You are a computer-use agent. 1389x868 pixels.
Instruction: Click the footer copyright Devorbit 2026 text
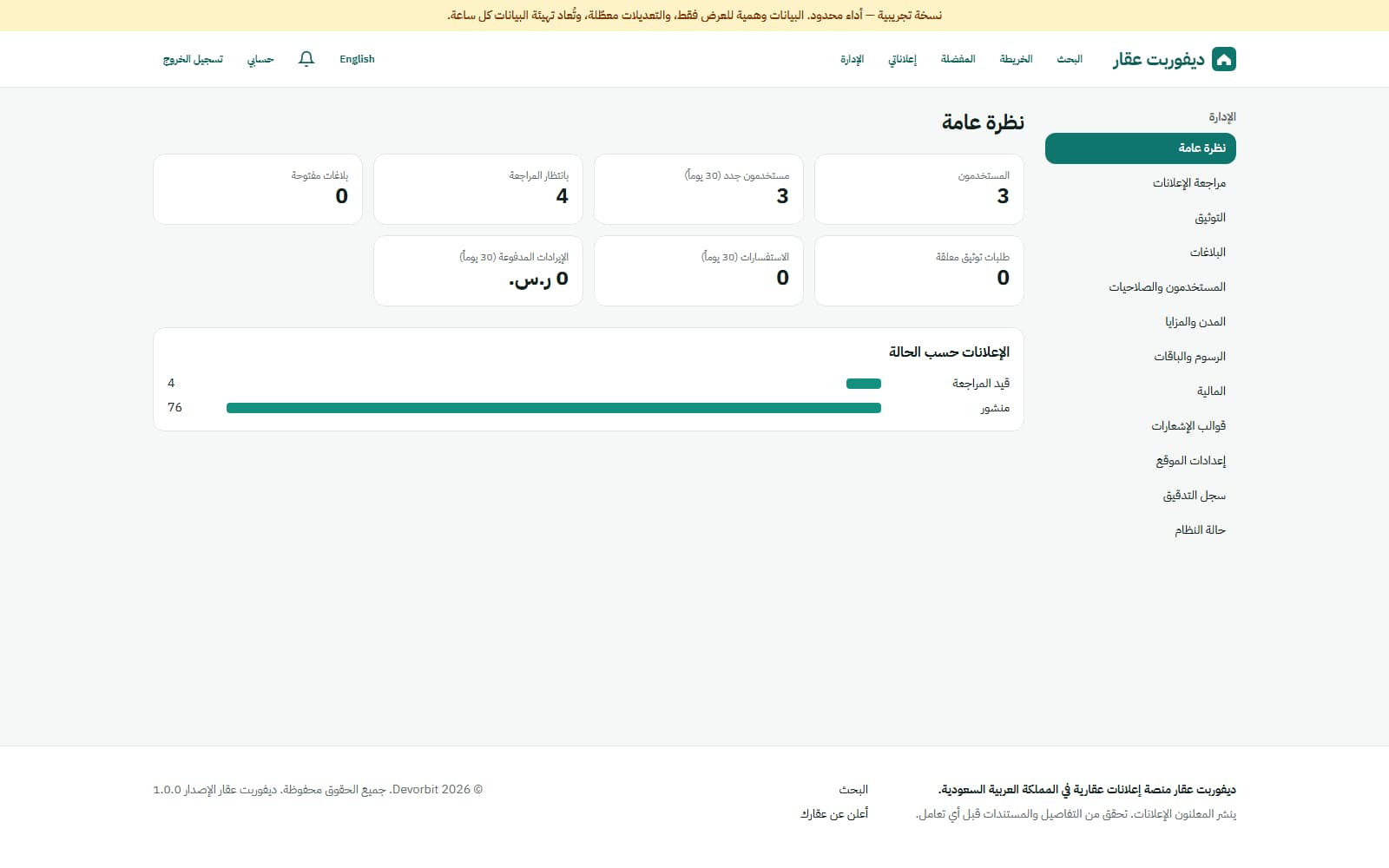pyautogui.click(x=318, y=790)
